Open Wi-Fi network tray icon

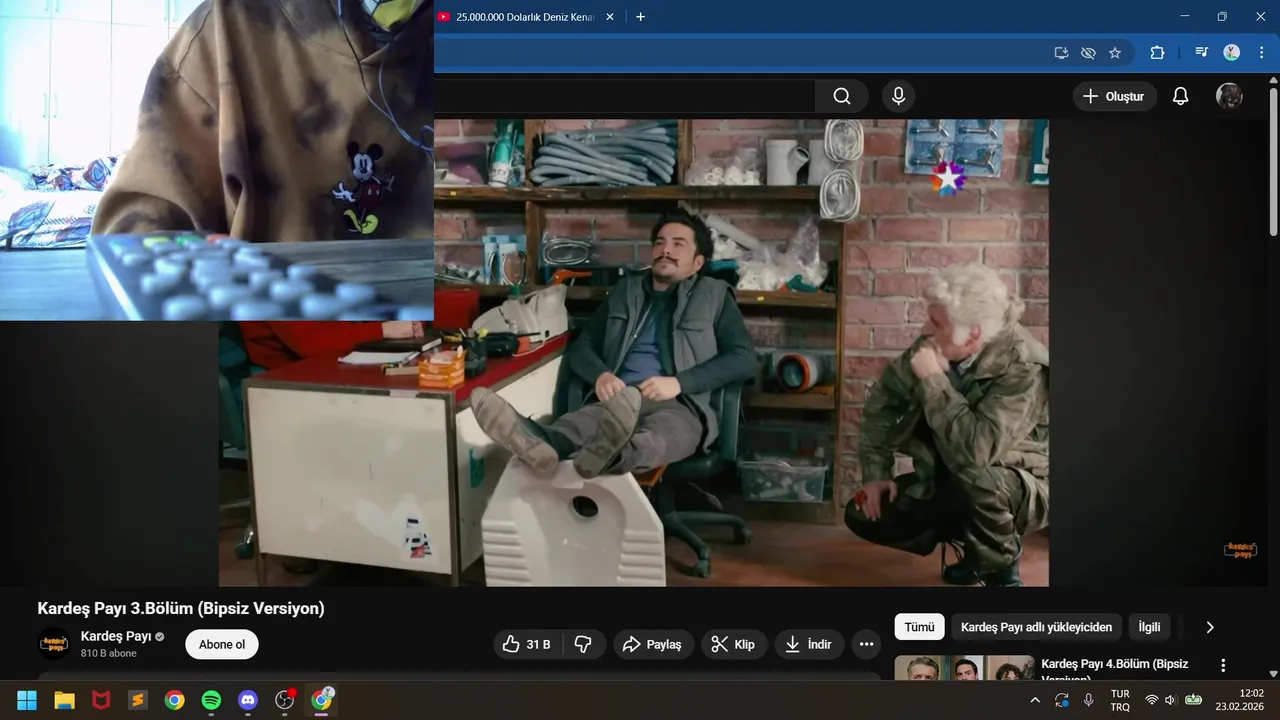[1152, 700]
